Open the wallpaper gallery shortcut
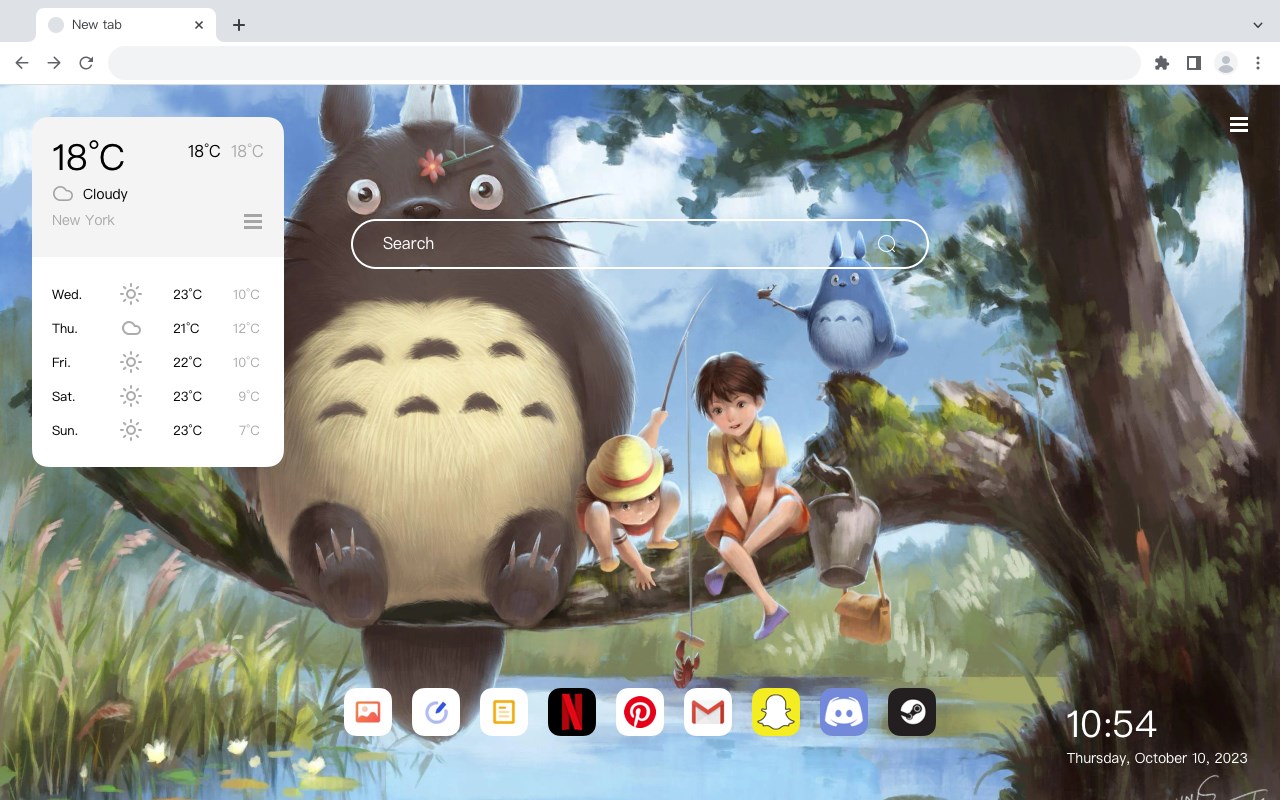The image size is (1280, 800). [368, 712]
